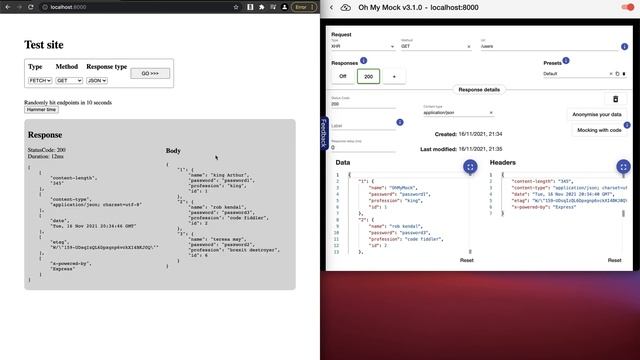
Task: Show info on Mocking with code
Action: (x=627, y=125)
